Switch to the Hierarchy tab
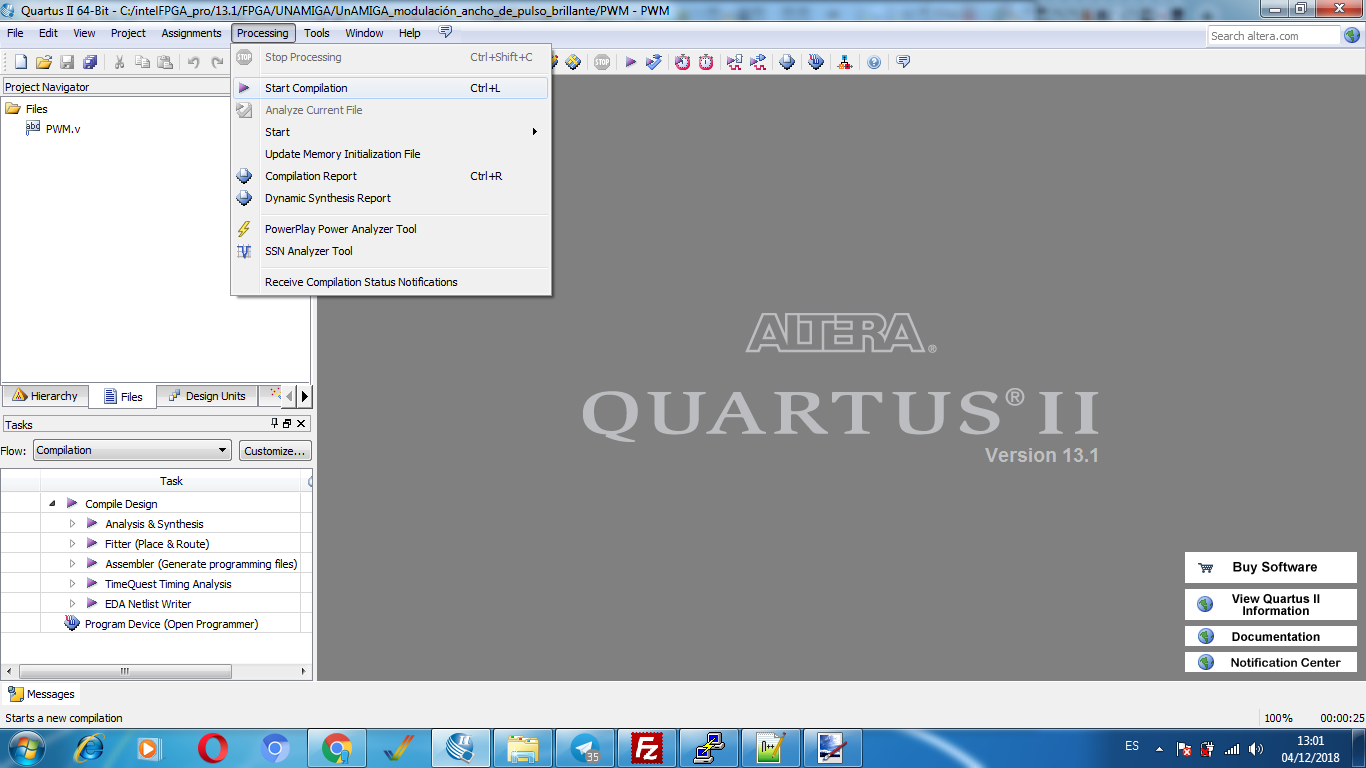The image size is (1366, 768). point(45,396)
